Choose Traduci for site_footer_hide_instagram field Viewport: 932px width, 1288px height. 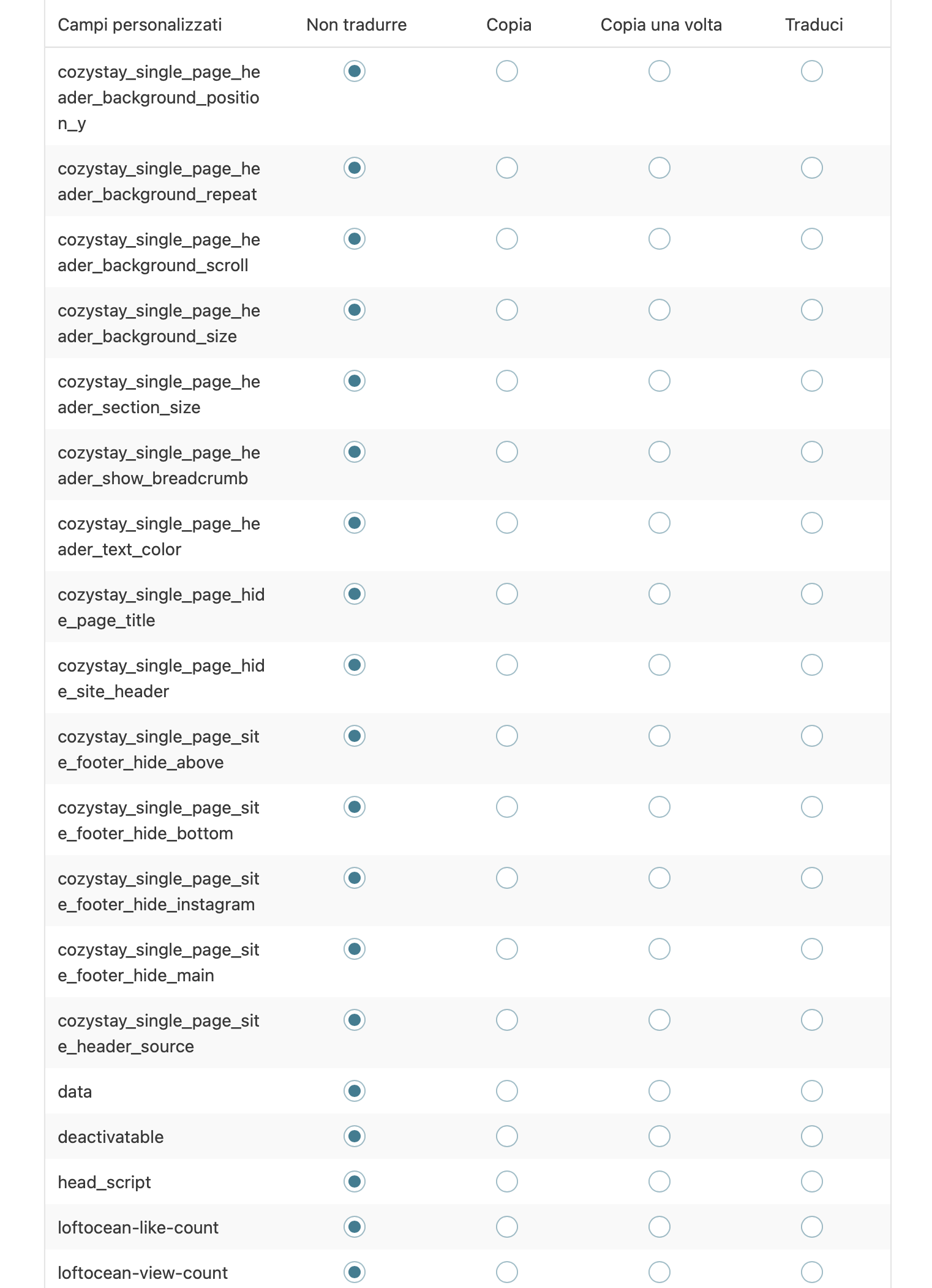coord(812,878)
